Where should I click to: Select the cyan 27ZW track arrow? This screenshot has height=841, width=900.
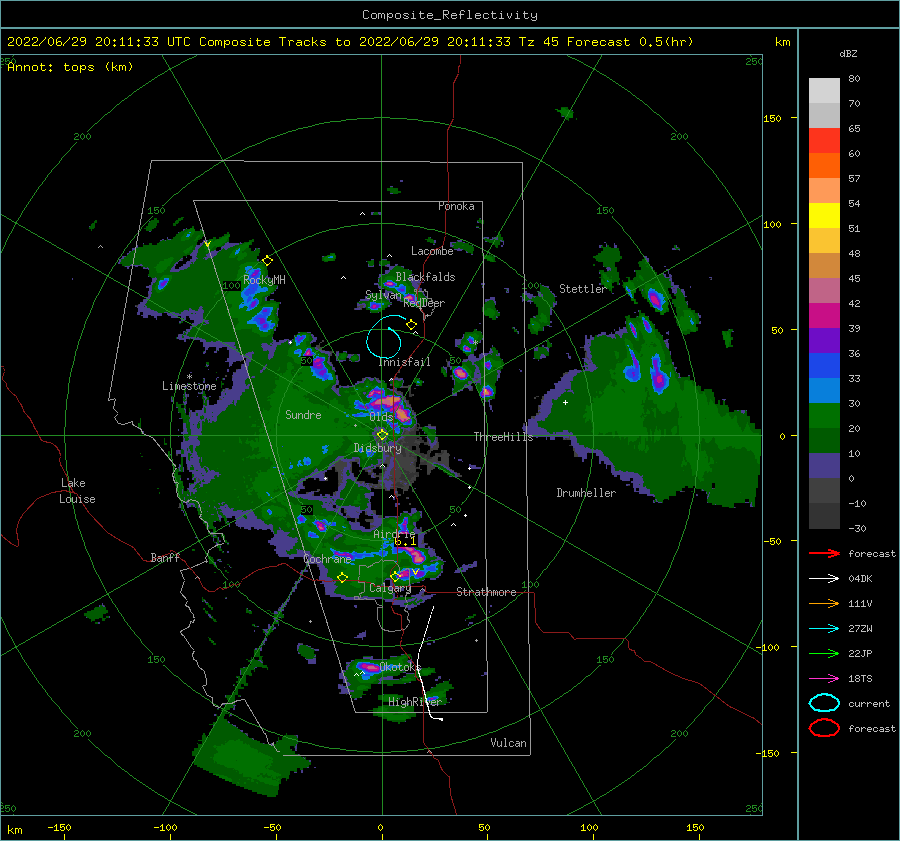(824, 629)
